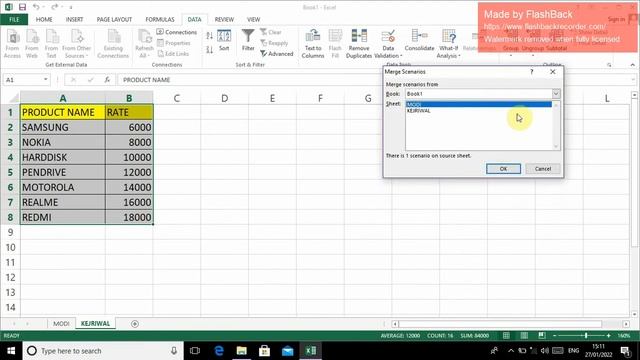Select the KEJRIWAL sheet tab
The height and width of the screenshot is (360, 640).
pyautogui.click(x=95, y=323)
